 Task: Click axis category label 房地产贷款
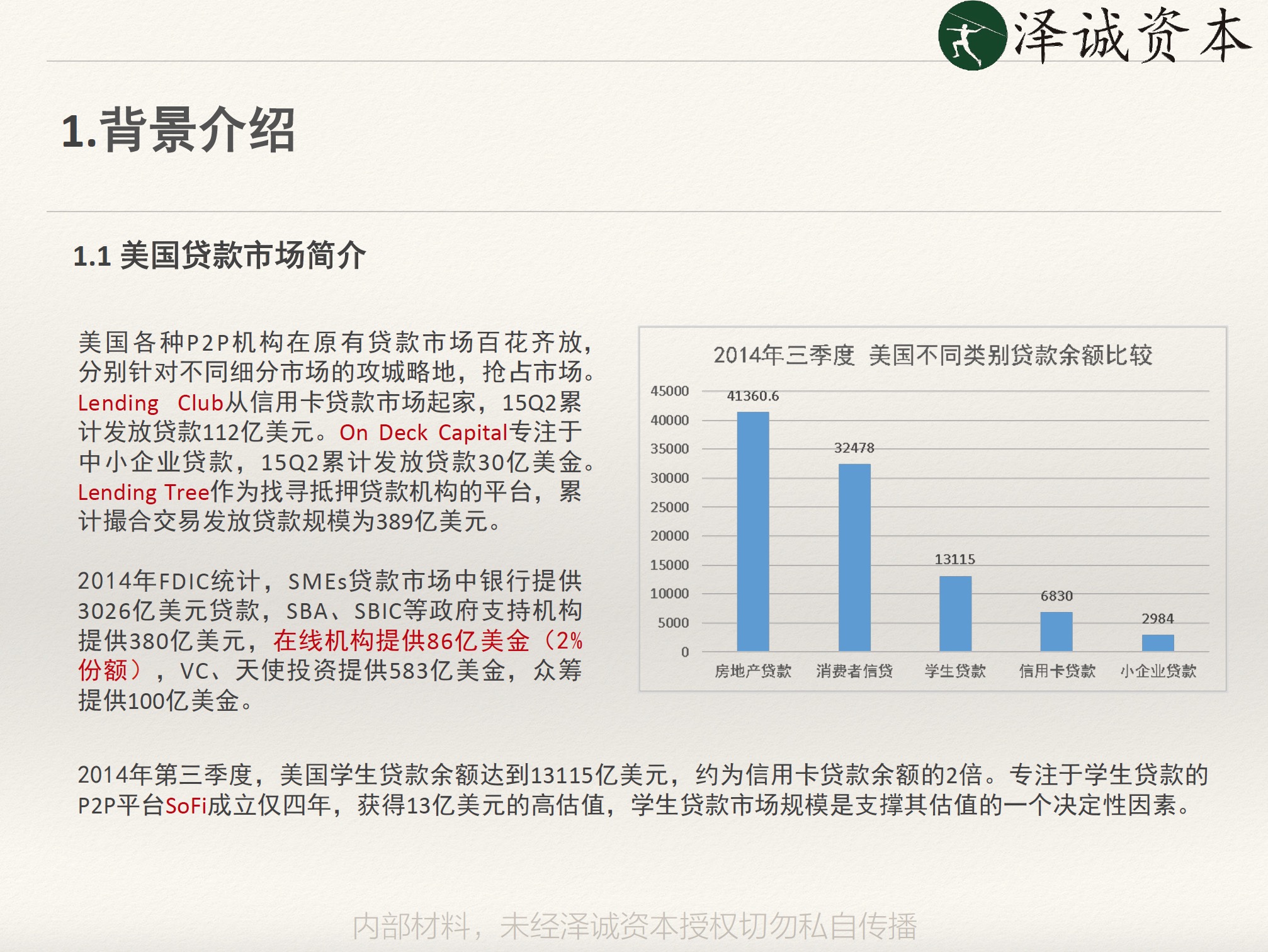click(x=753, y=671)
